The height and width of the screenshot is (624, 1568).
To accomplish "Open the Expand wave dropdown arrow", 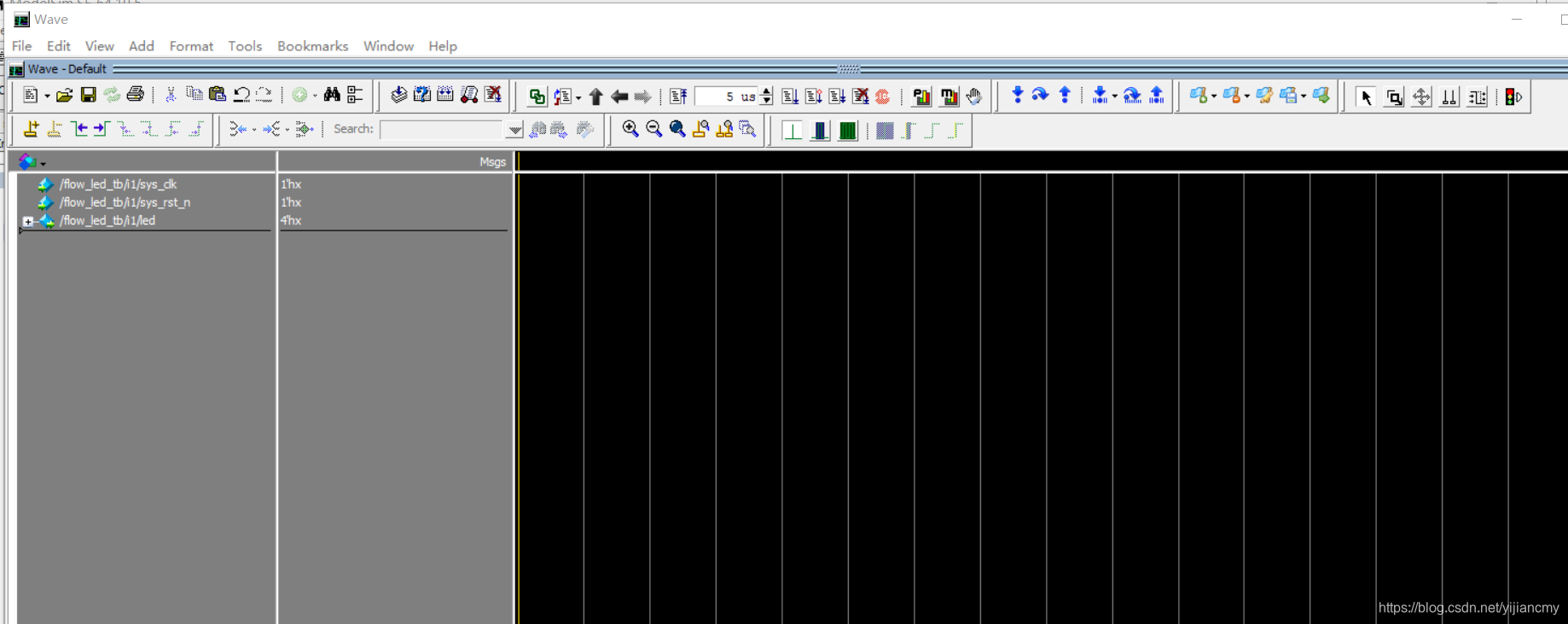I will [x=287, y=130].
